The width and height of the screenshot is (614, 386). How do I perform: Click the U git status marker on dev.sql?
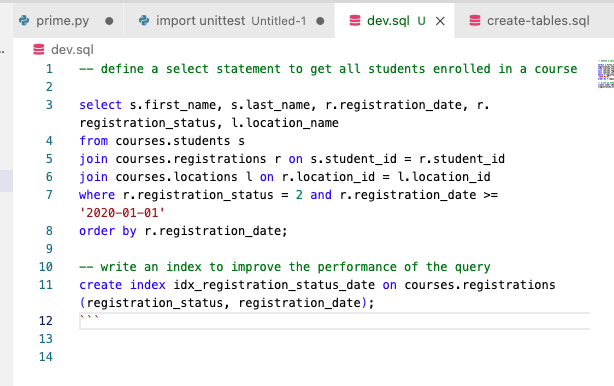click(421, 21)
